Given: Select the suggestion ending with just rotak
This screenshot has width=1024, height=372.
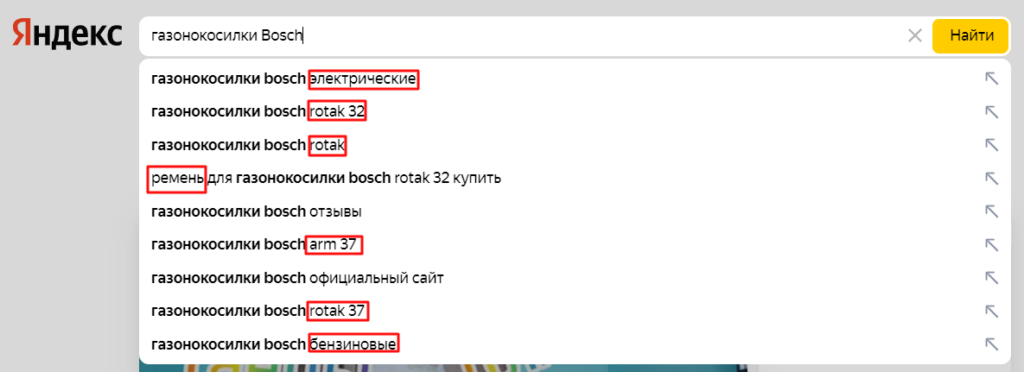Looking at the screenshot, I should (x=575, y=145).
